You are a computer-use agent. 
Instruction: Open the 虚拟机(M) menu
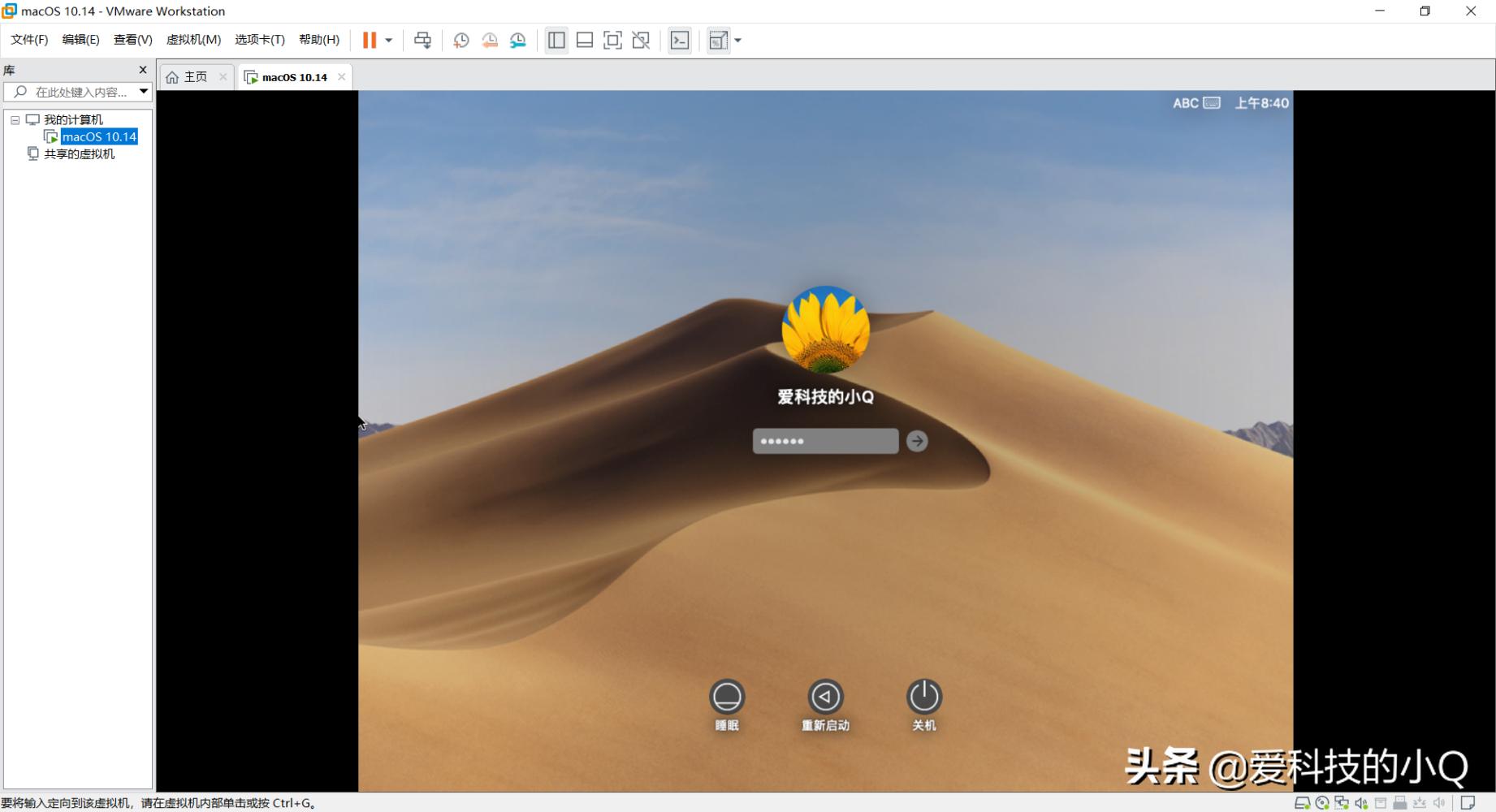pos(193,39)
